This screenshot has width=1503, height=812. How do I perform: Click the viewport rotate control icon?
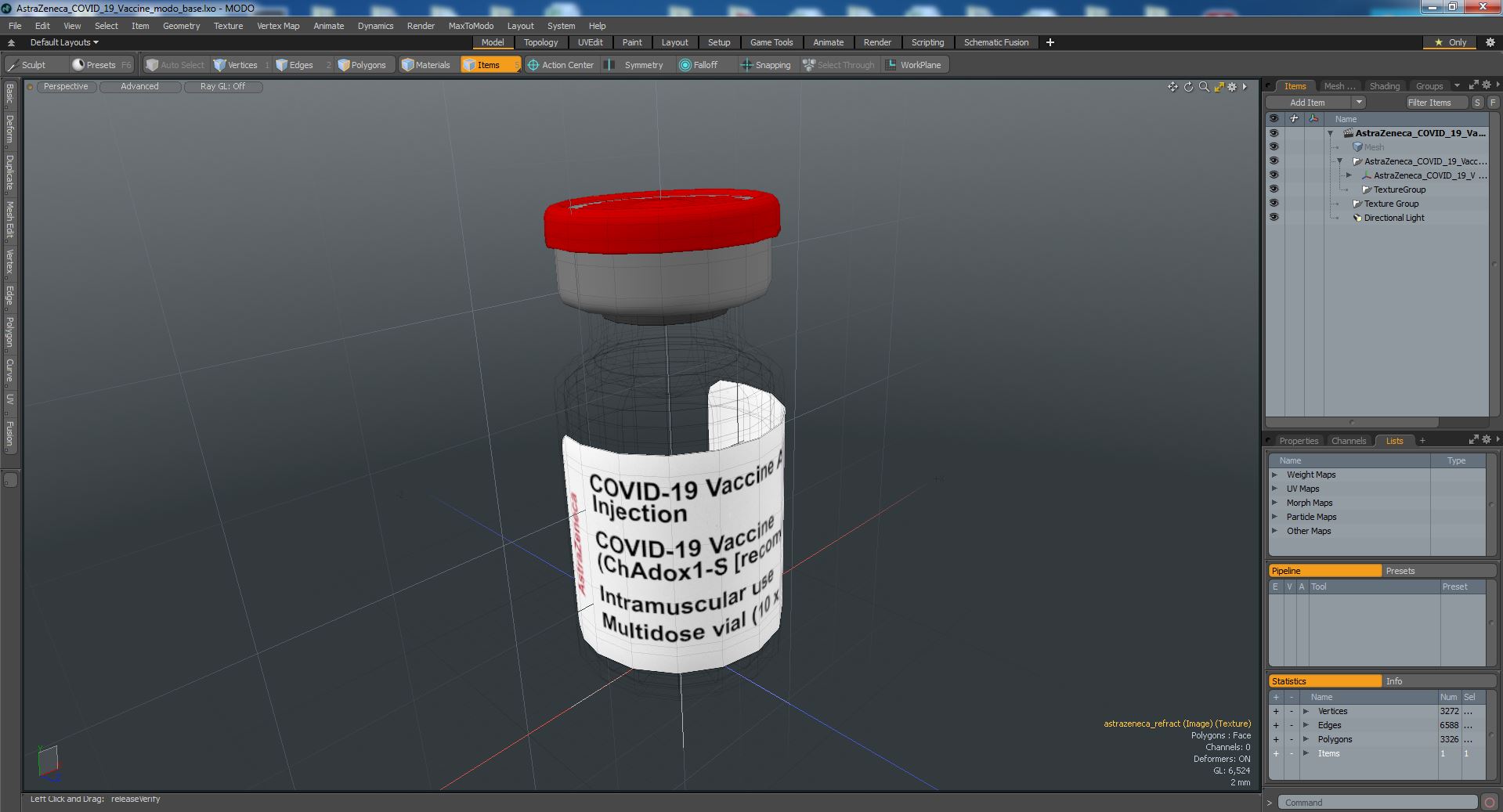[x=1188, y=87]
